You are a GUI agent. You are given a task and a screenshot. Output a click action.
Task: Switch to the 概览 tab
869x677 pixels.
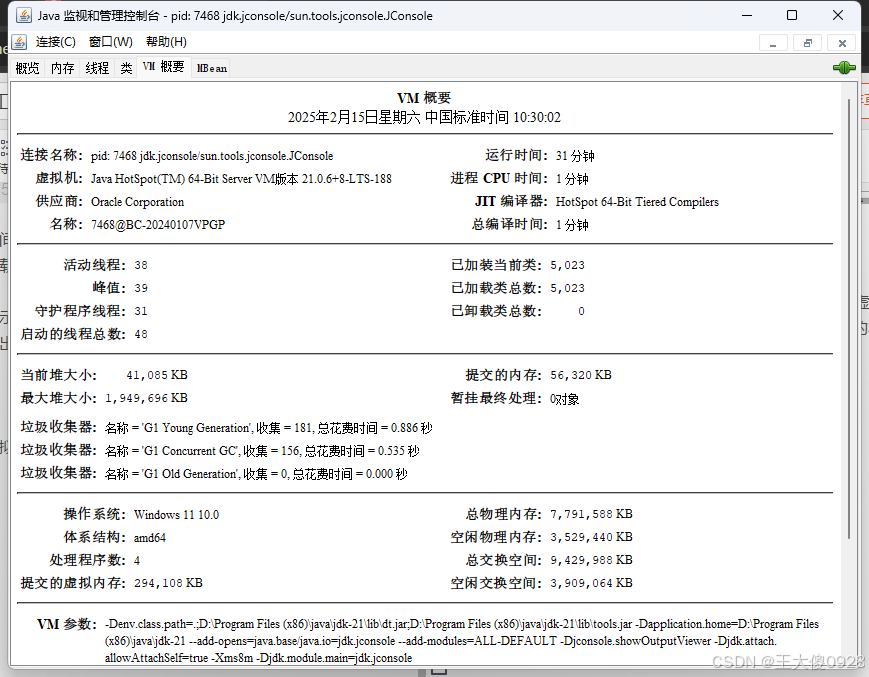tap(27, 68)
